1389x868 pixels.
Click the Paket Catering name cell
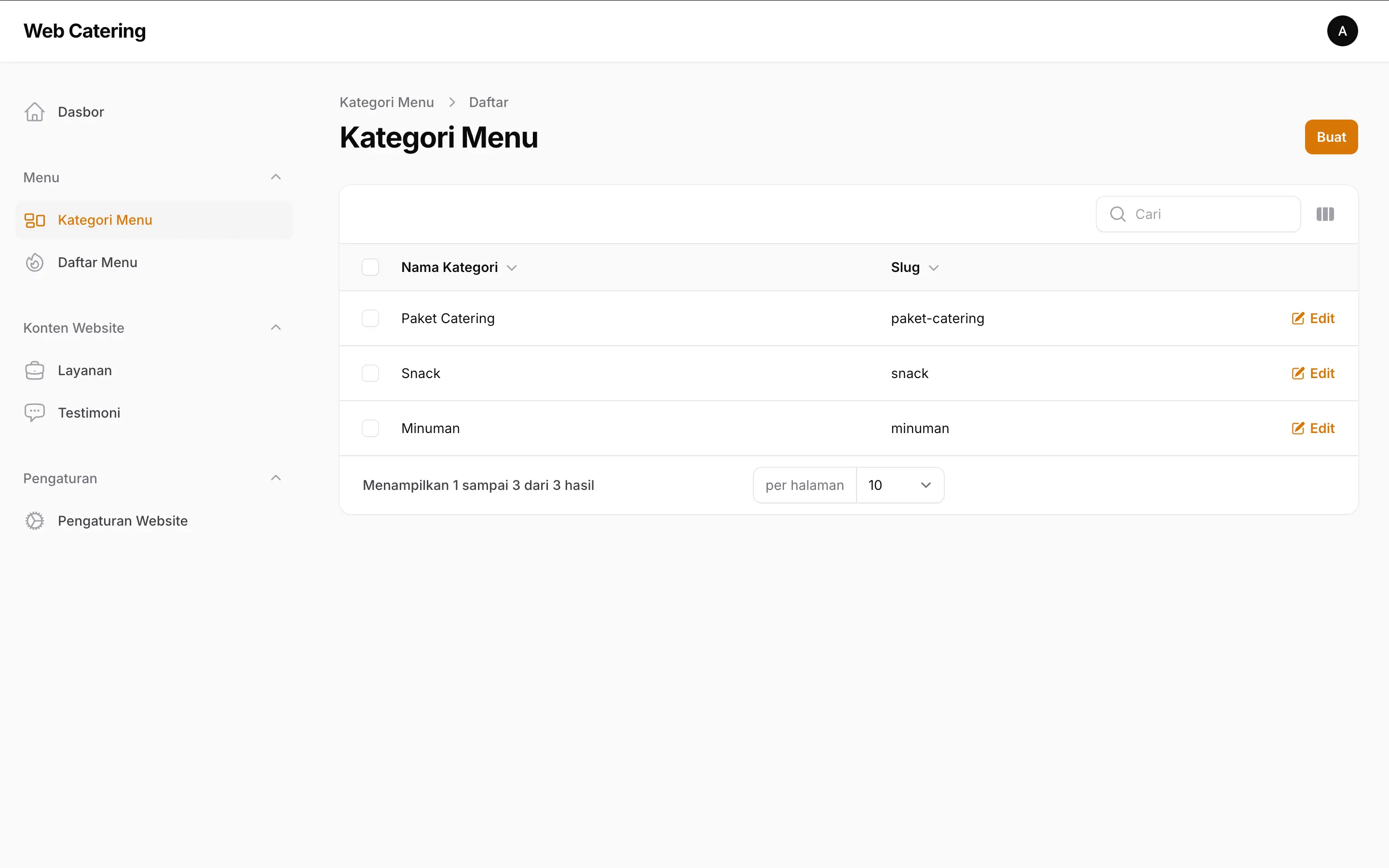pos(448,319)
